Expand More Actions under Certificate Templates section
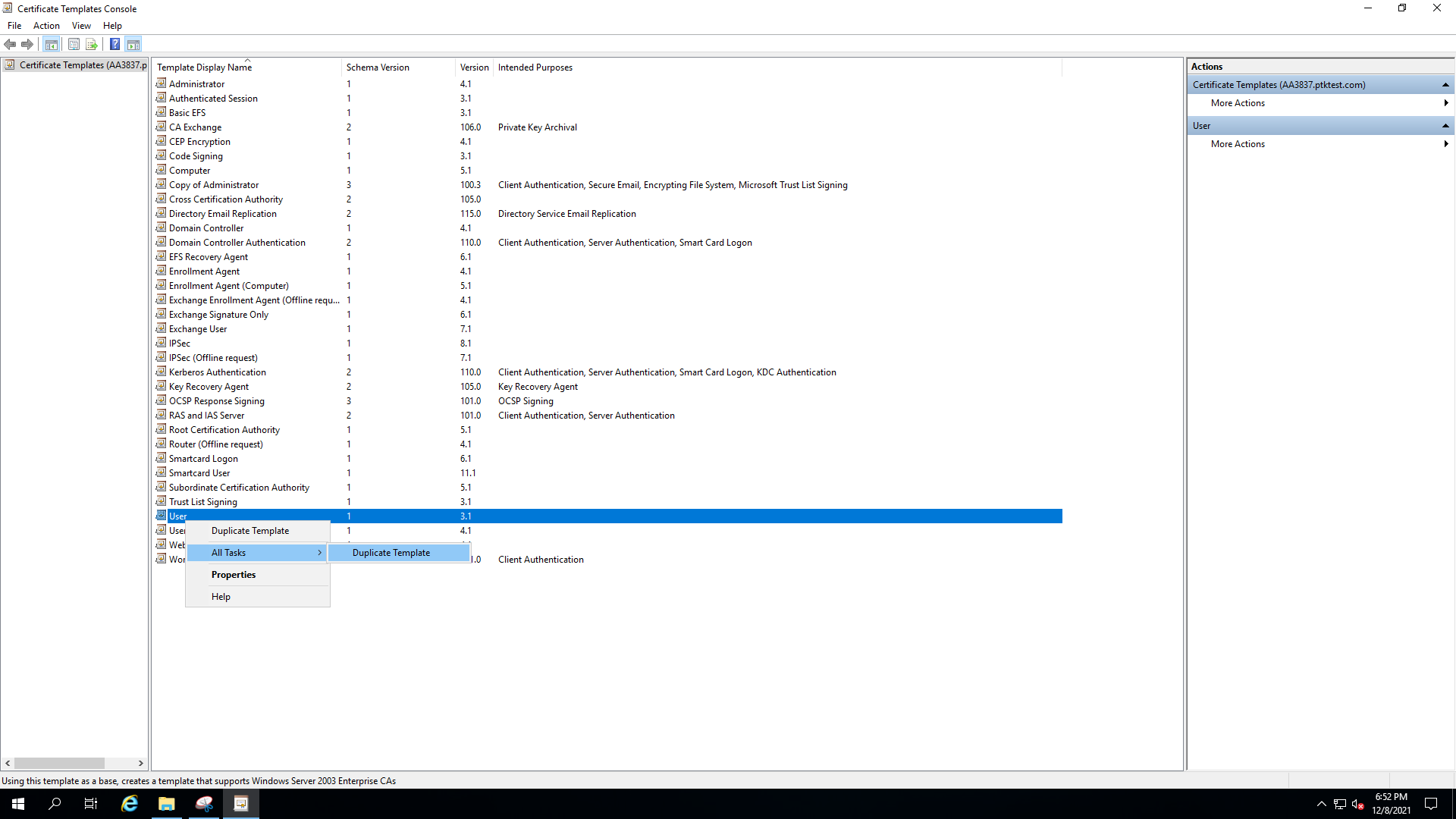 click(1321, 103)
